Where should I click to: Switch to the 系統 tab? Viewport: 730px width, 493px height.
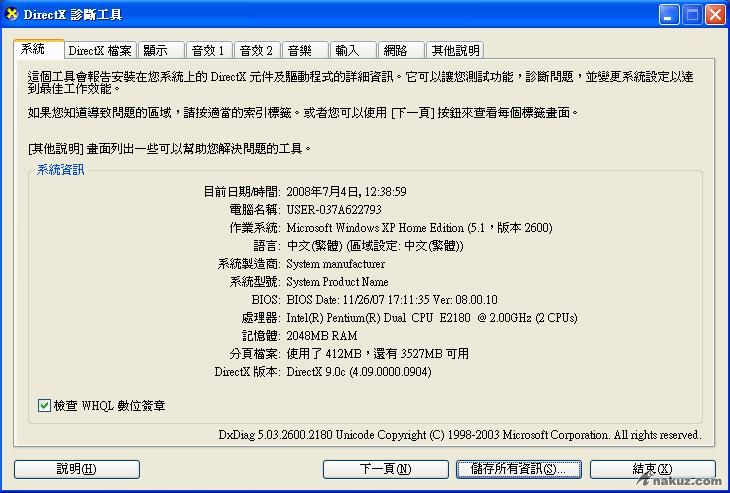39,49
